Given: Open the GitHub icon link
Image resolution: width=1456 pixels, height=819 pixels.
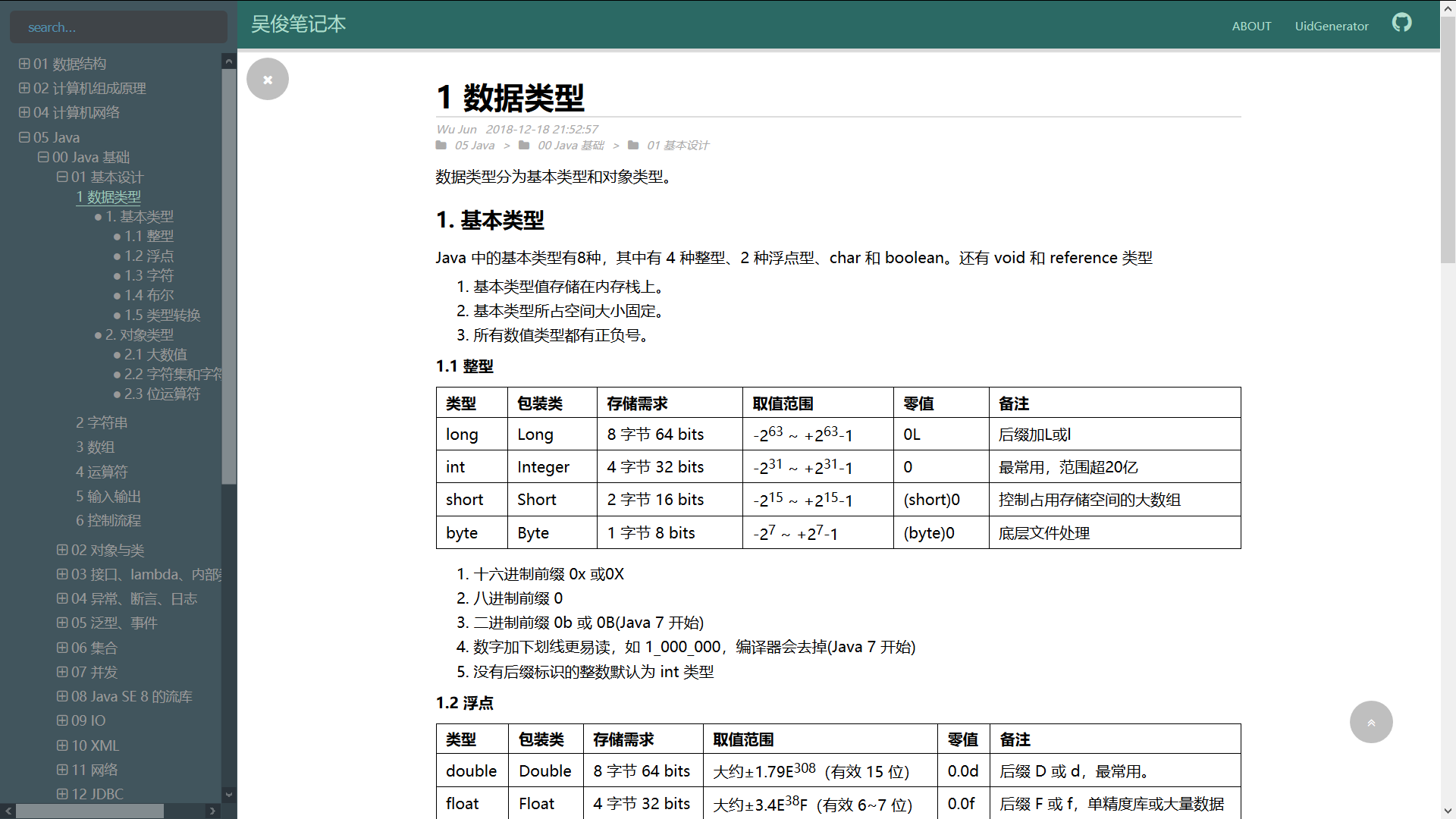Looking at the screenshot, I should pyautogui.click(x=1401, y=23).
